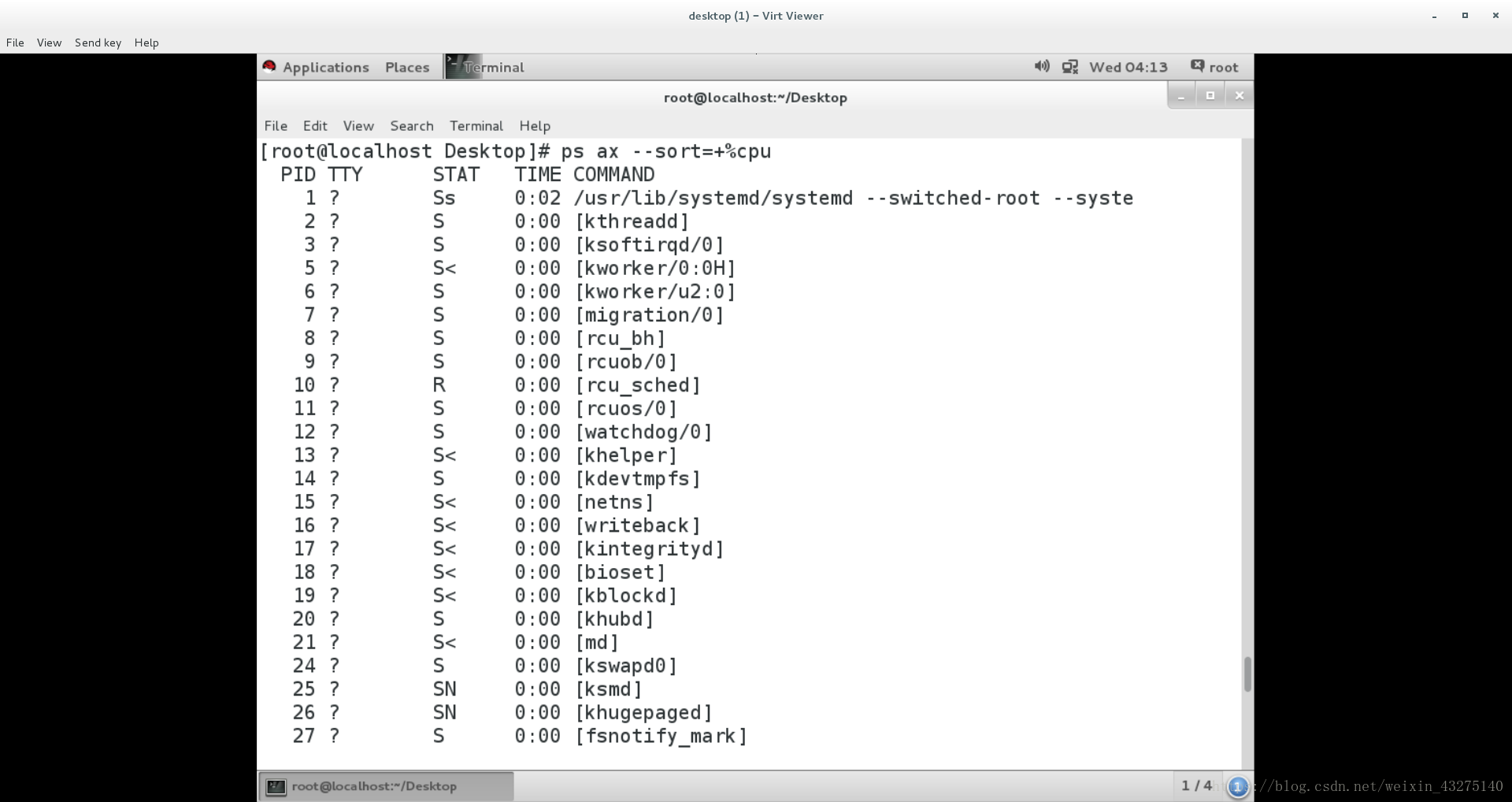This screenshot has width=1512, height=802.
Task: Click the [ksmd] process entry
Action: pos(609,689)
